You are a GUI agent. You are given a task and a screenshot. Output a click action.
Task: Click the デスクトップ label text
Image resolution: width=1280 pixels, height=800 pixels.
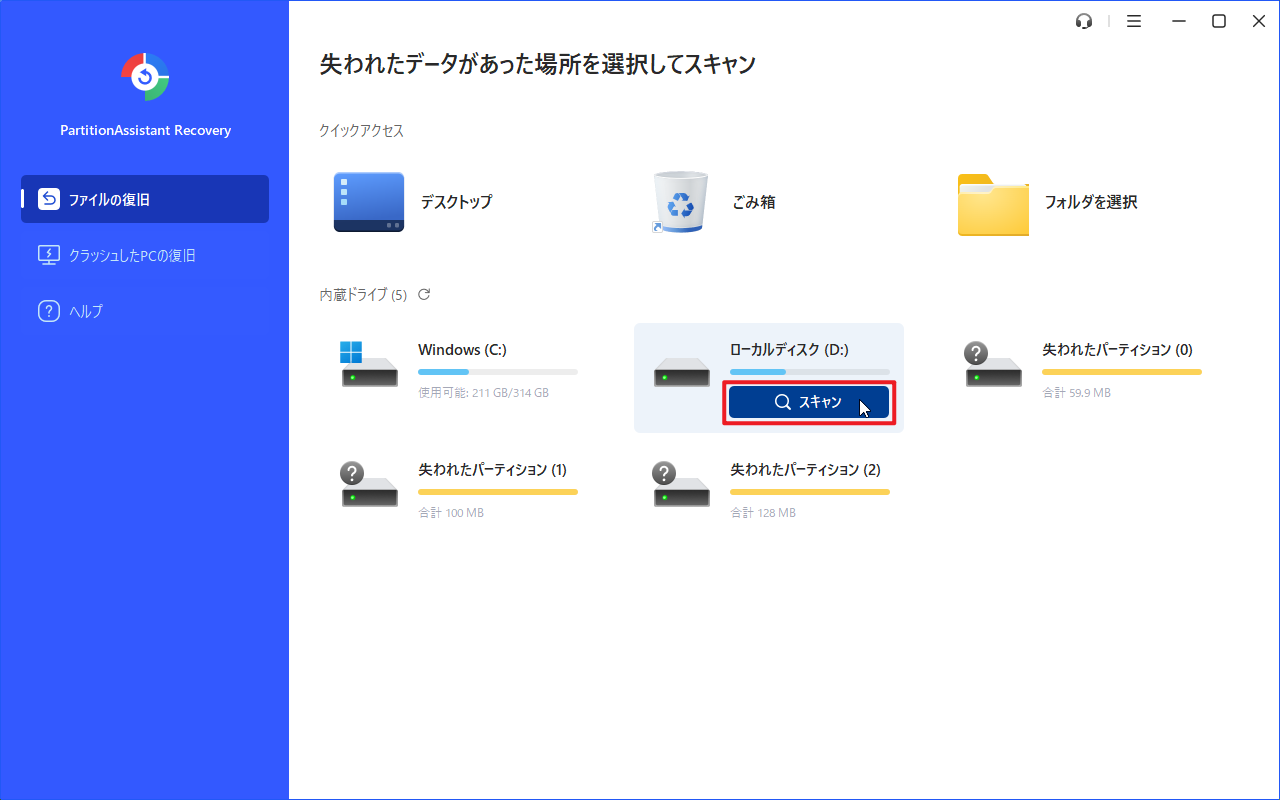click(456, 202)
